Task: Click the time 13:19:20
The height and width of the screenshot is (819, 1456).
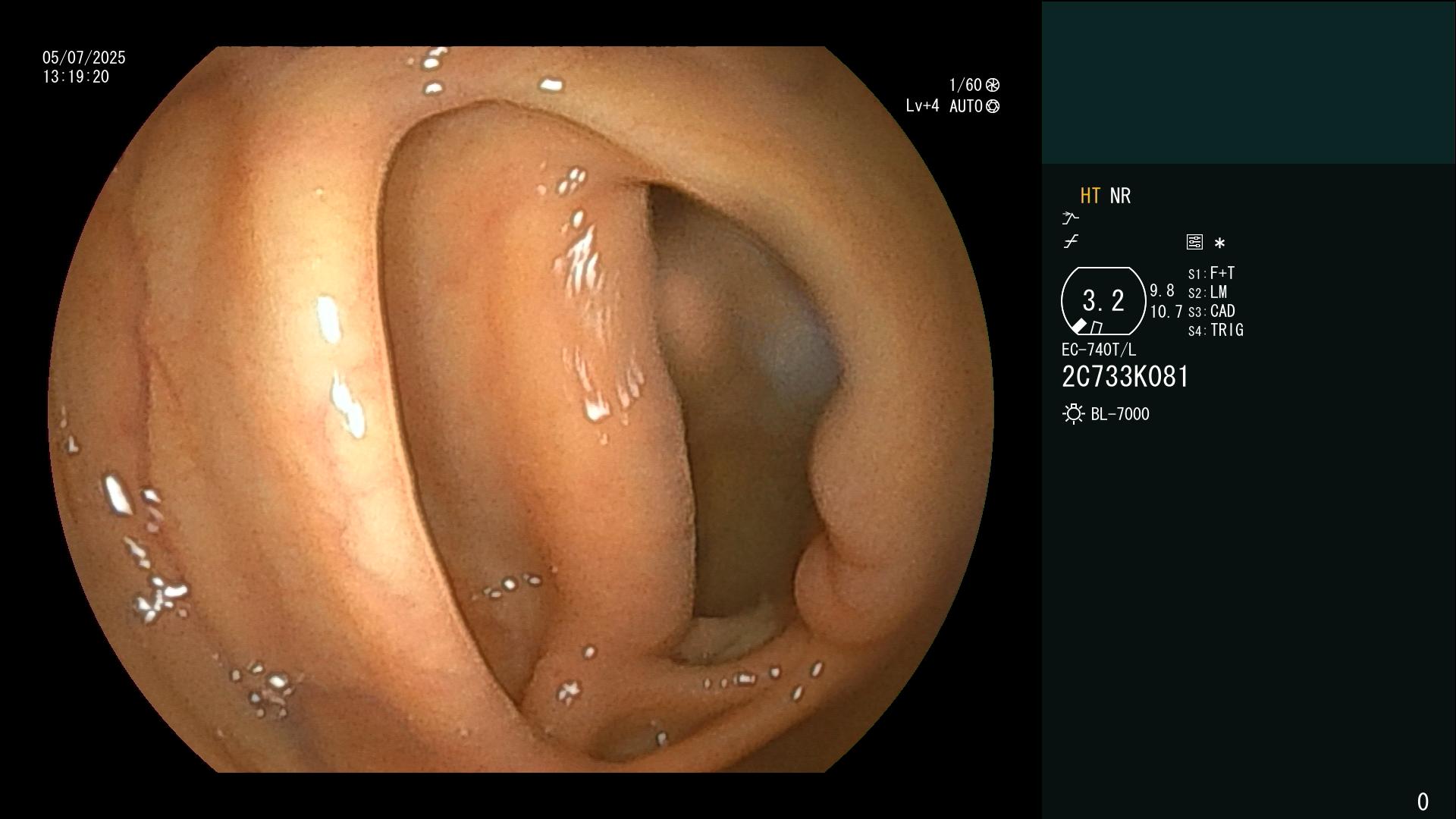Action: pos(76,77)
